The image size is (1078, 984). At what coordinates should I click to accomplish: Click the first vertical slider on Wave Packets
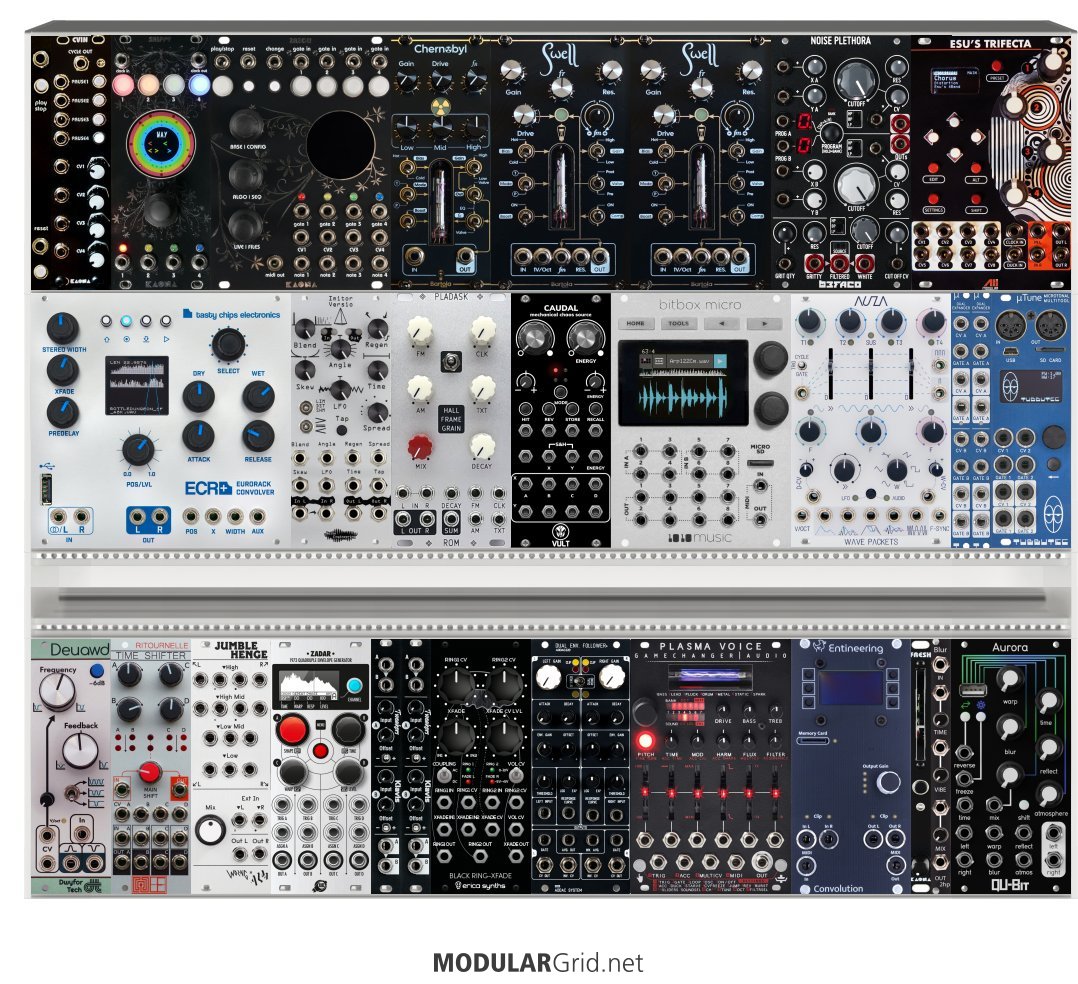[830, 376]
